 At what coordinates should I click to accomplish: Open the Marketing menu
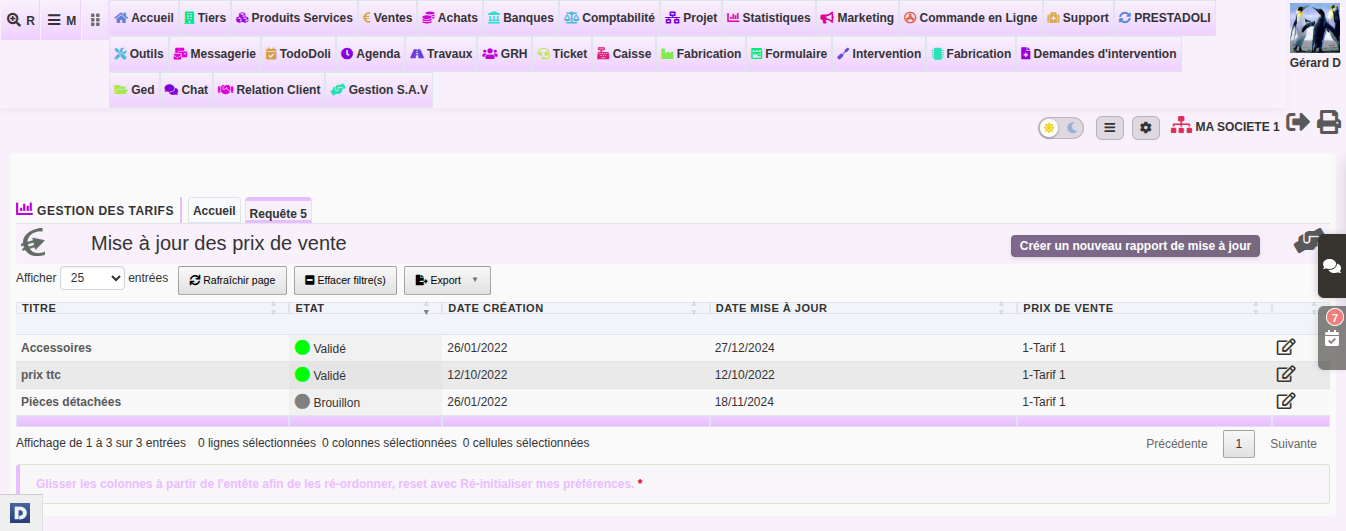(x=857, y=18)
